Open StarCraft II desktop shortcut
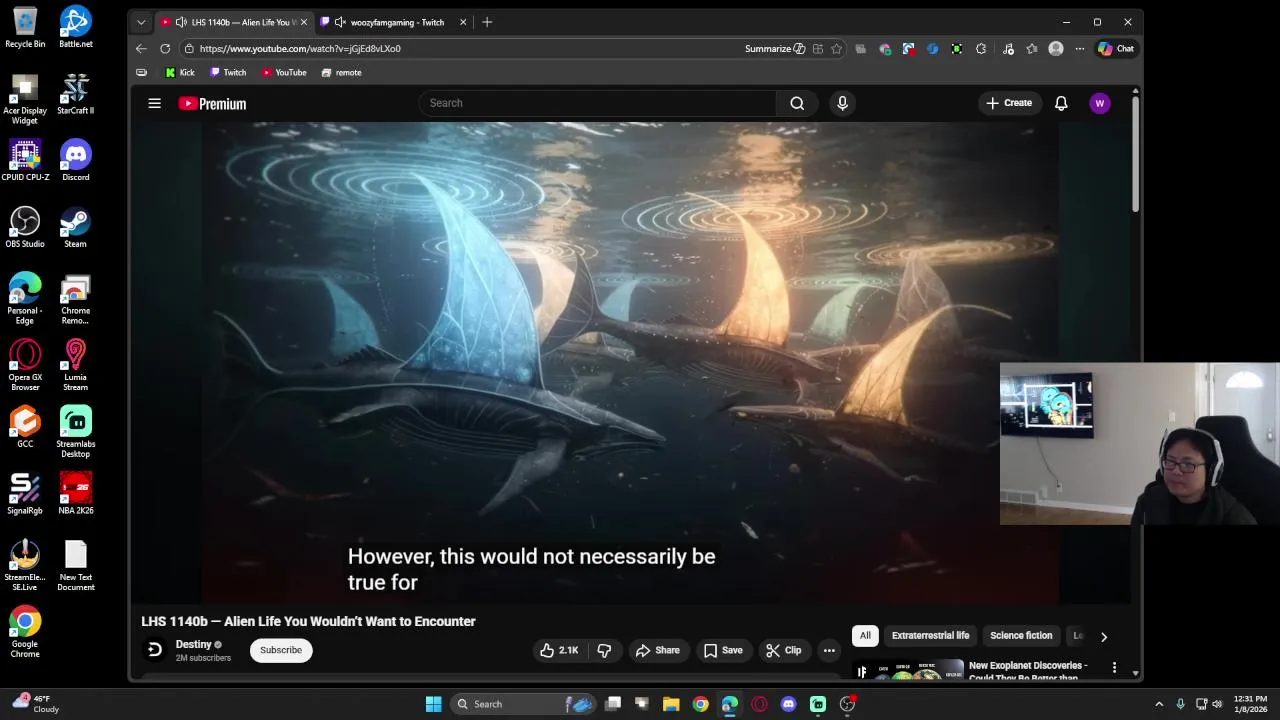The image size is (1280, 720). pos(75,94)
